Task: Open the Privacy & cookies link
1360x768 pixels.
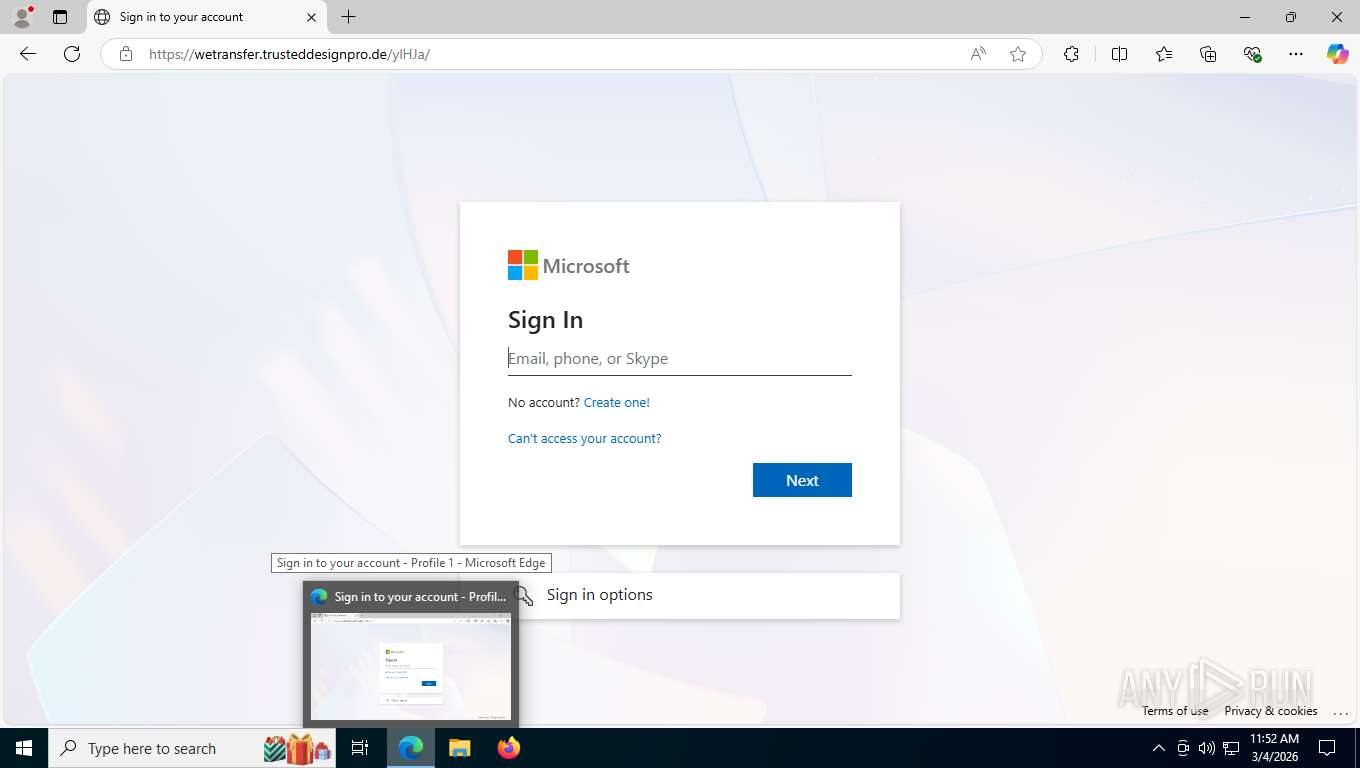Action: click(1271, 711)
